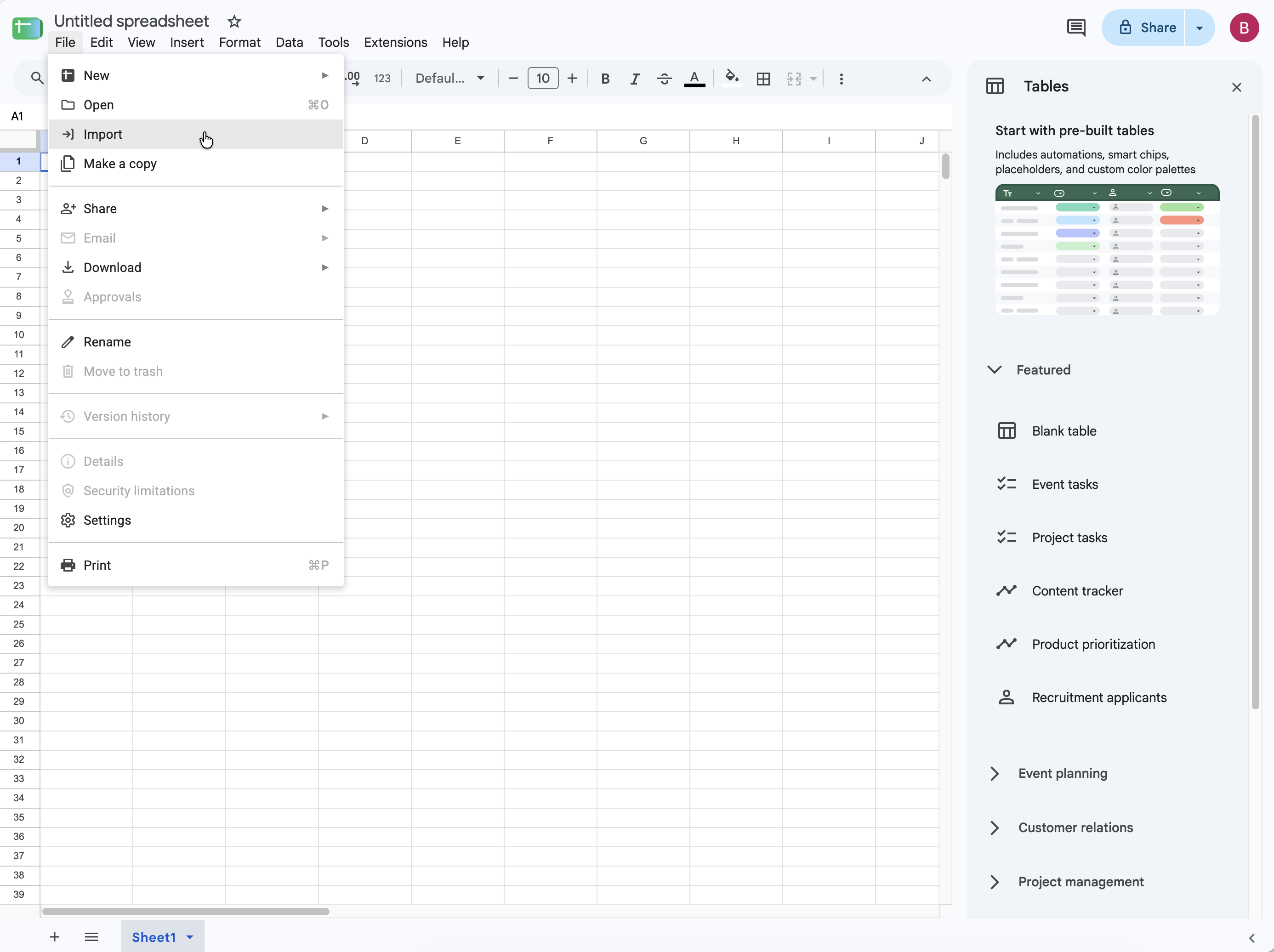Open the Download submenu
This screenshot has height=952, width=1274.
196,267
